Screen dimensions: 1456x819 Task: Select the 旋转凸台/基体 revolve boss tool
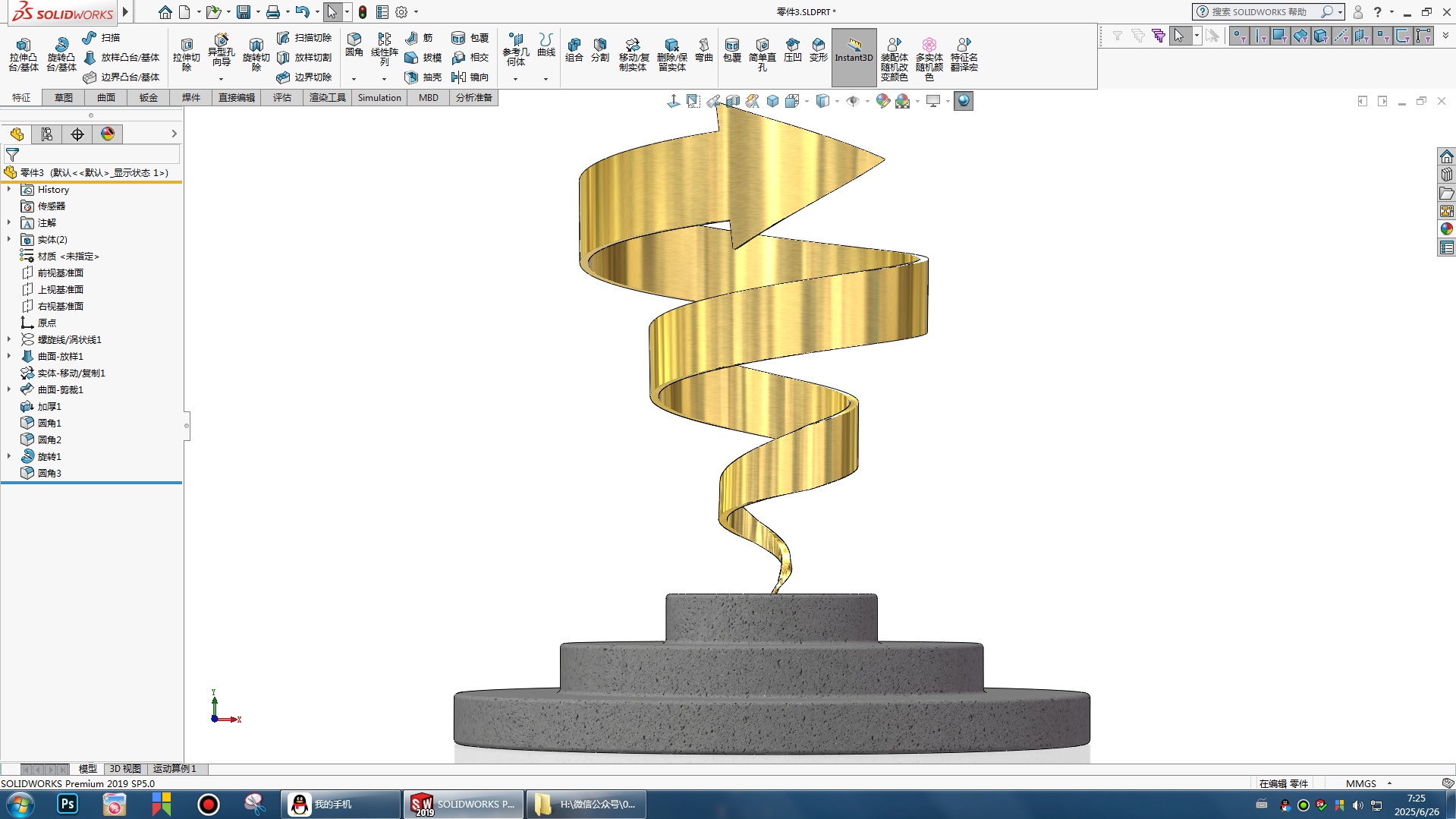(x=61, y=55)
